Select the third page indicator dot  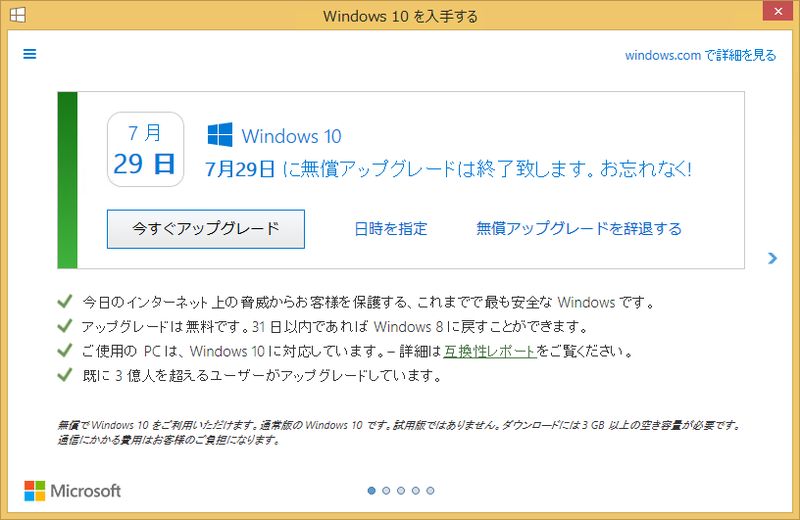401,490
